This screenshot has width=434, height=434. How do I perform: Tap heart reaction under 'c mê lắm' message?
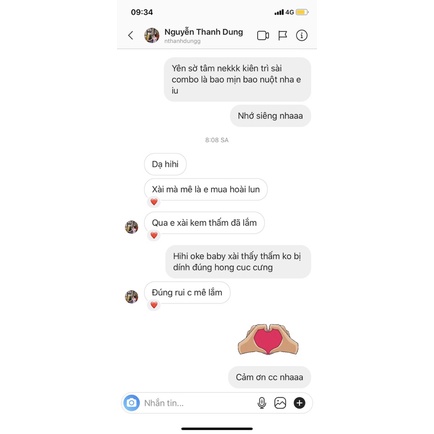[x=154, y=305]
